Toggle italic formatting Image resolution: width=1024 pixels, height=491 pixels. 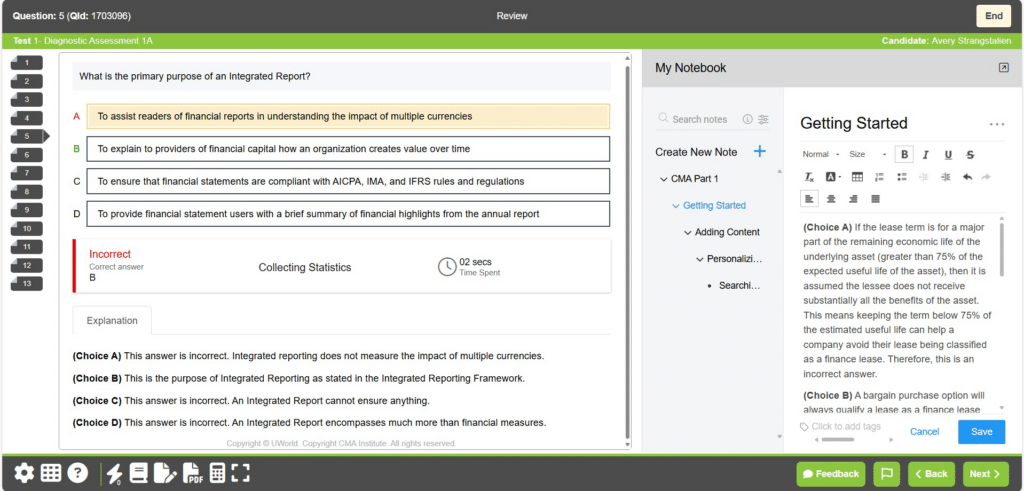pyautogui.click(x=925, y=155)
